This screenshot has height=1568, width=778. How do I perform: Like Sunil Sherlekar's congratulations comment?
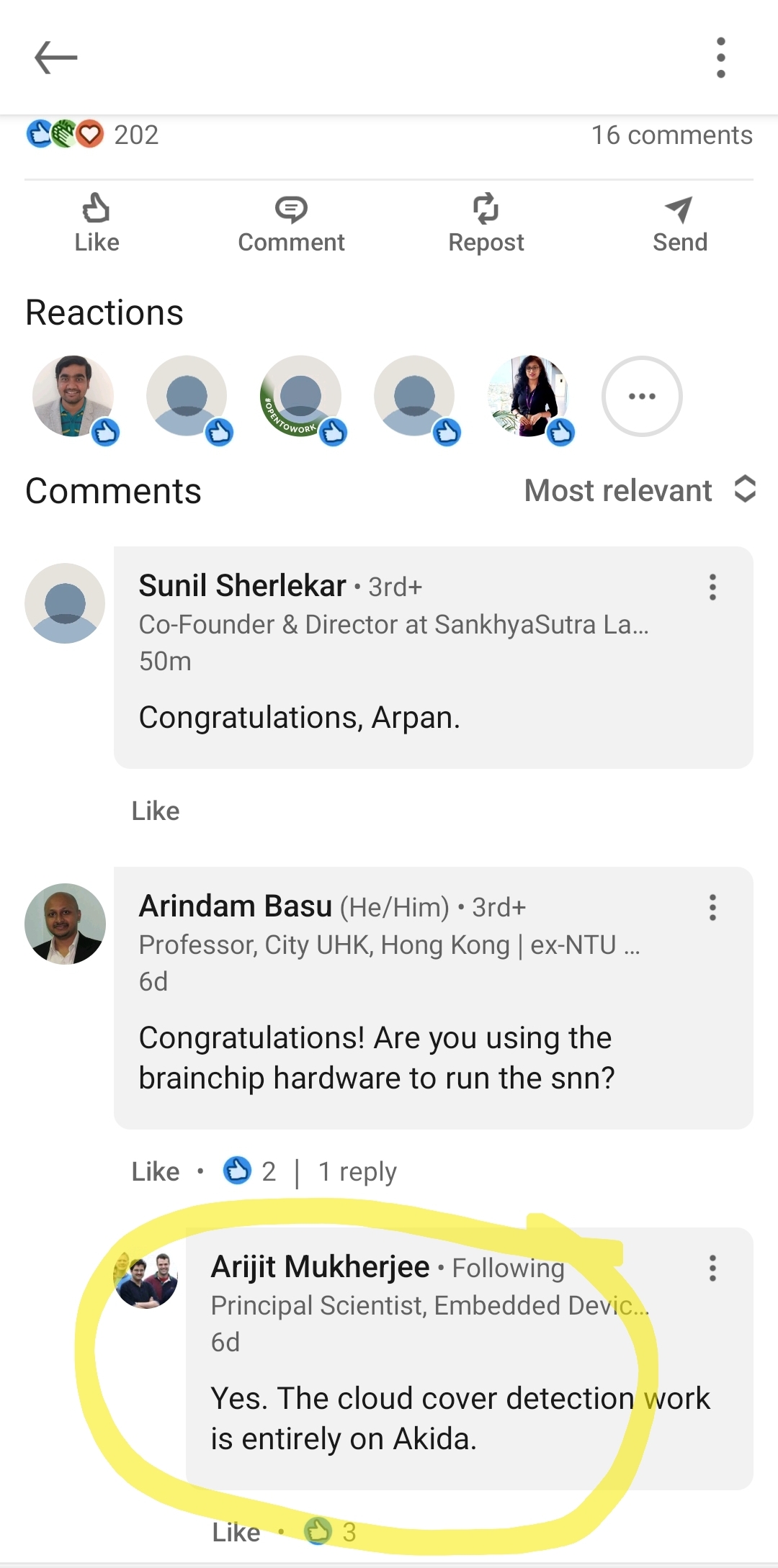pos(156,811)
